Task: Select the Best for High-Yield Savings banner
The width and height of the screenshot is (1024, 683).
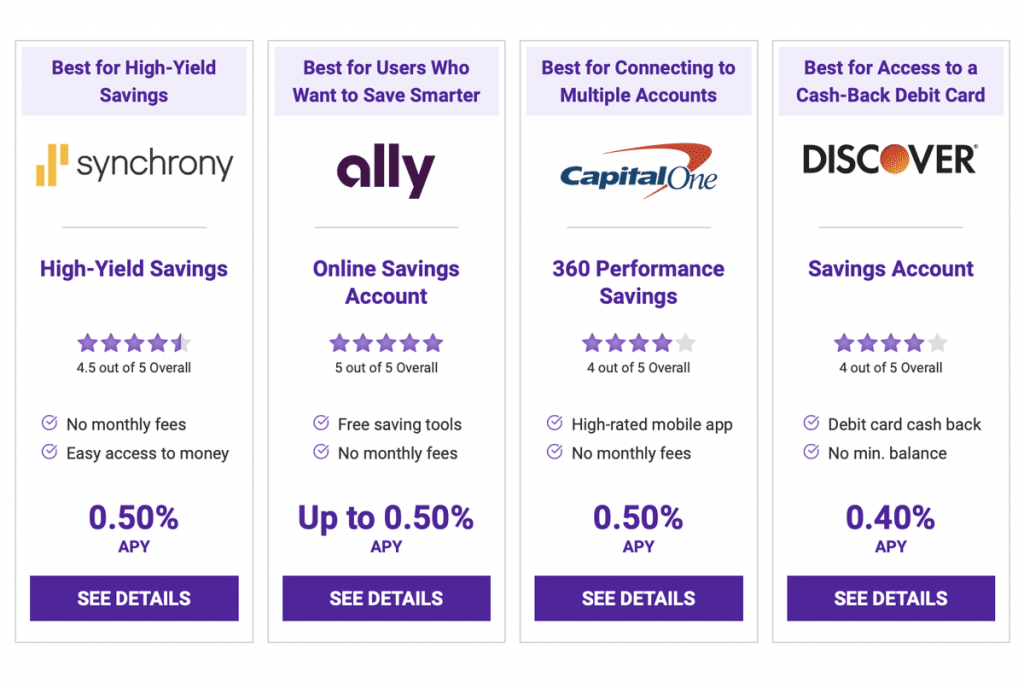Action: click(134, 81)
